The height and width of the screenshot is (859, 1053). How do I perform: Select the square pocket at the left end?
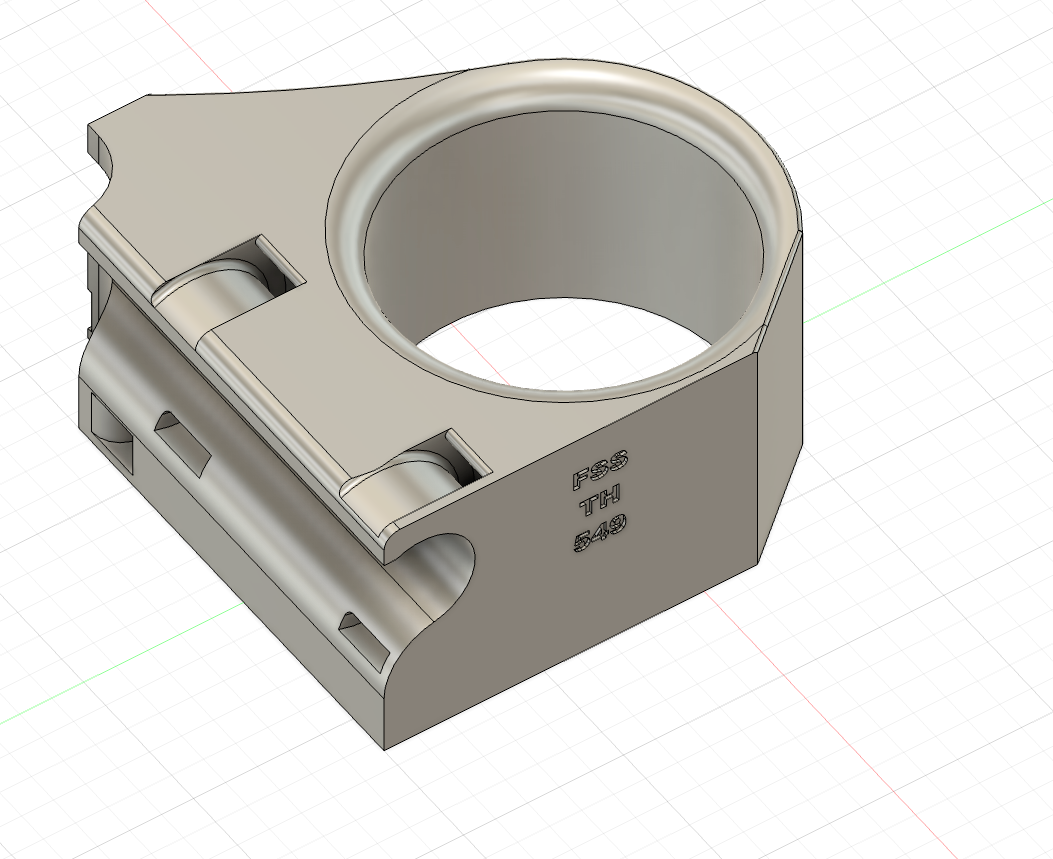pos(110,430)
